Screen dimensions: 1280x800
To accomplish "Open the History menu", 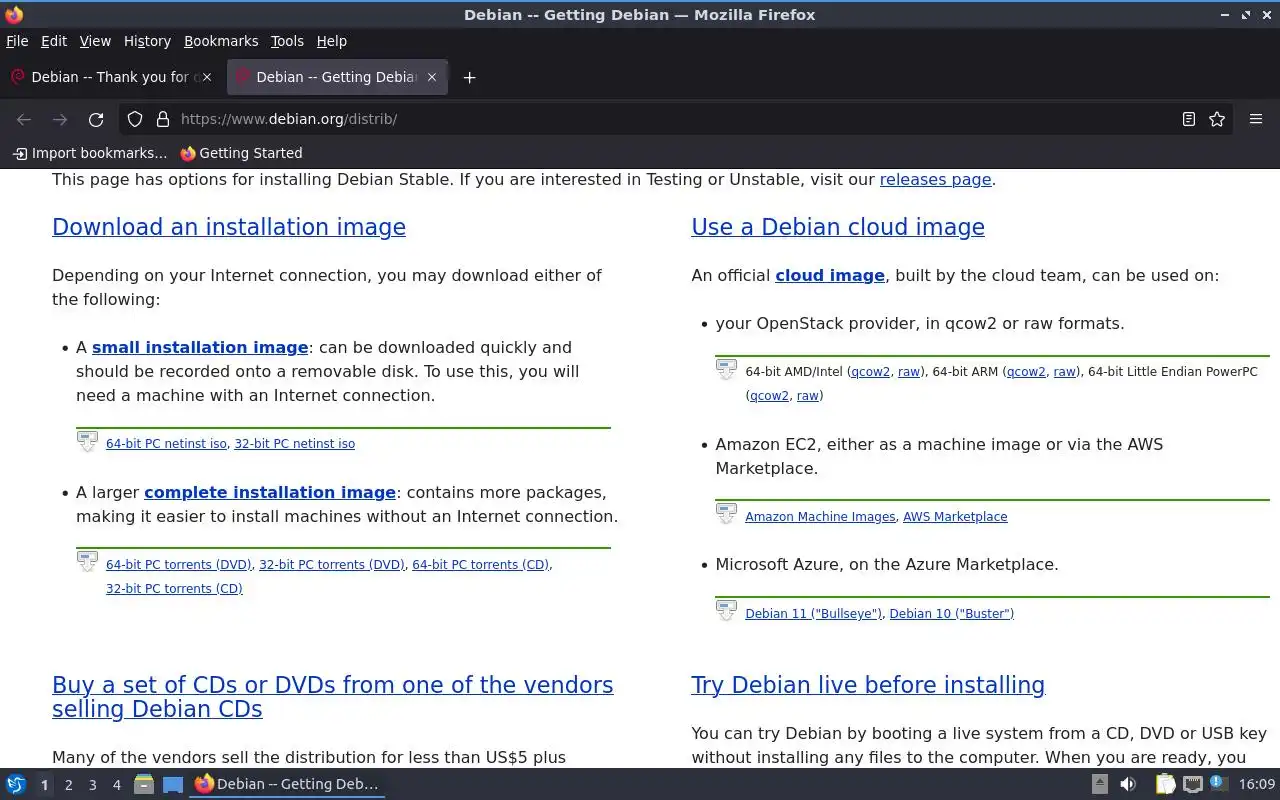I will click(x=147, y=41).
